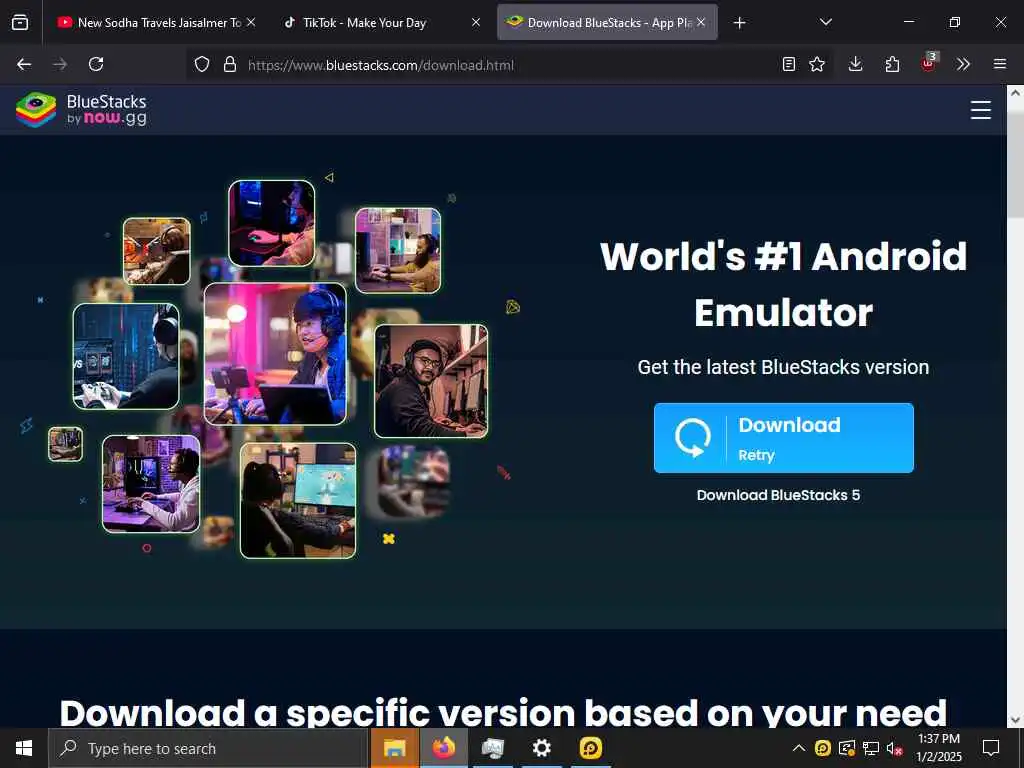Select the Download BlueStacks tab
Viewport: 1024px width, 768px height.
click(x=607, y=22)
